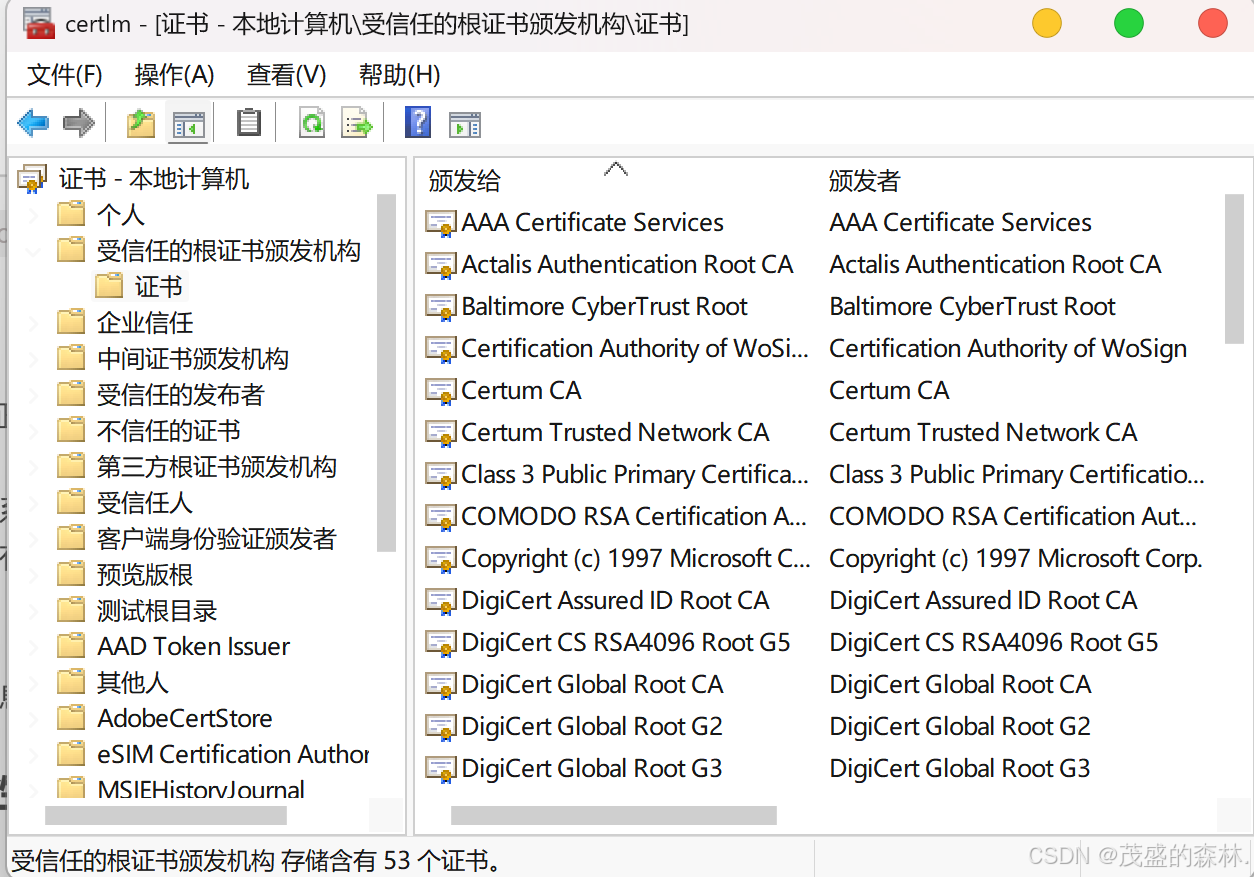Click Certification Authority of WoSign in 颁发者 column
Screen dimensions: 1254x877
tap(1008, 349)
